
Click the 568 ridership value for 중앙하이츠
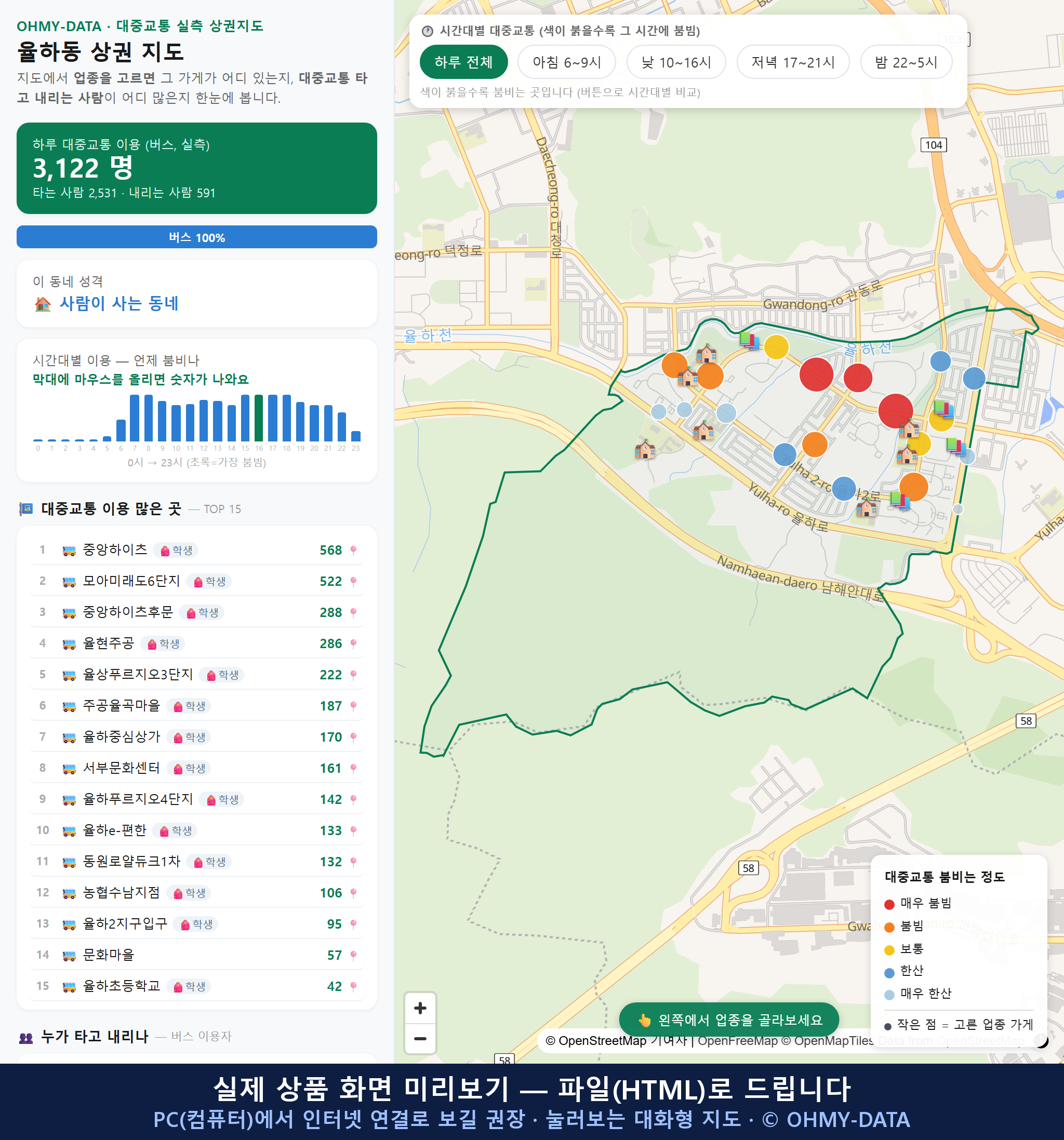tap(330, 550)
